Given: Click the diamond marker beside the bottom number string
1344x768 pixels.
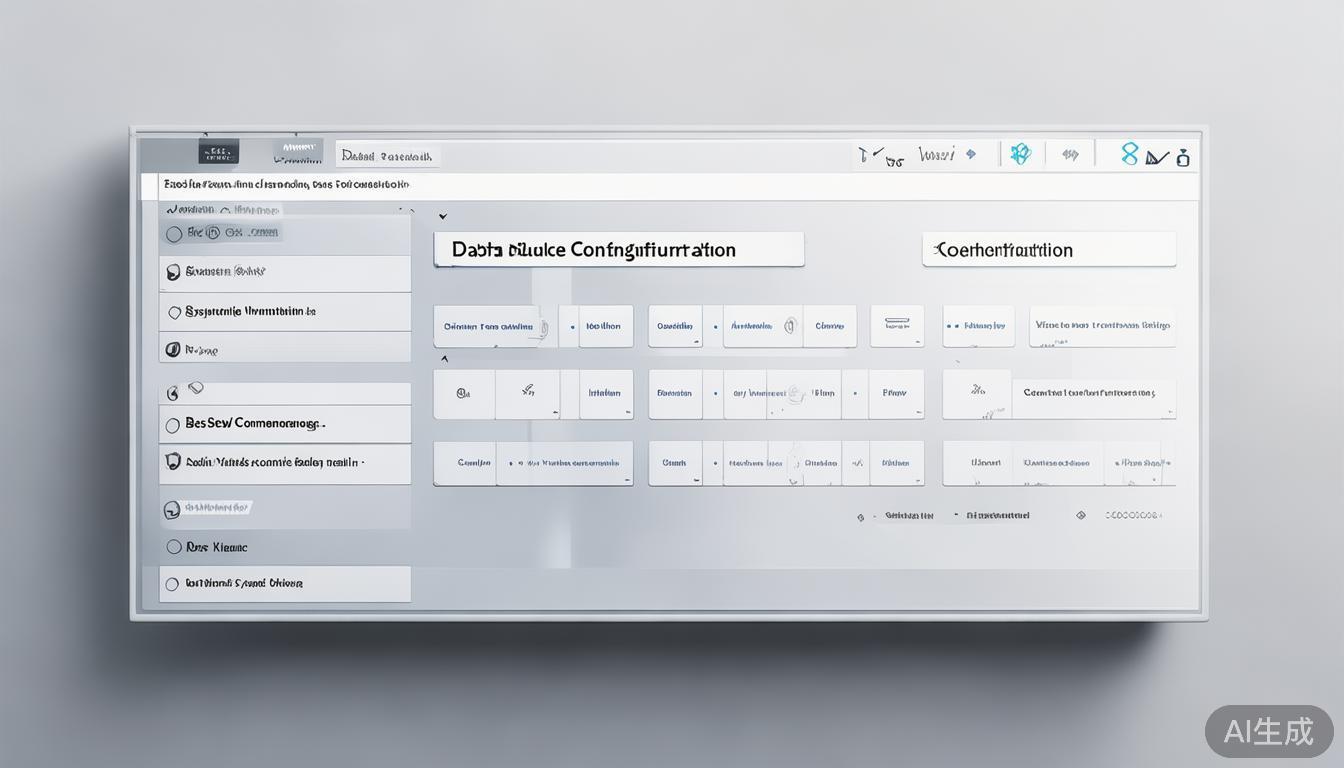Looking at the screenshot, I should pyautogui.click(x=1080, y=515).
